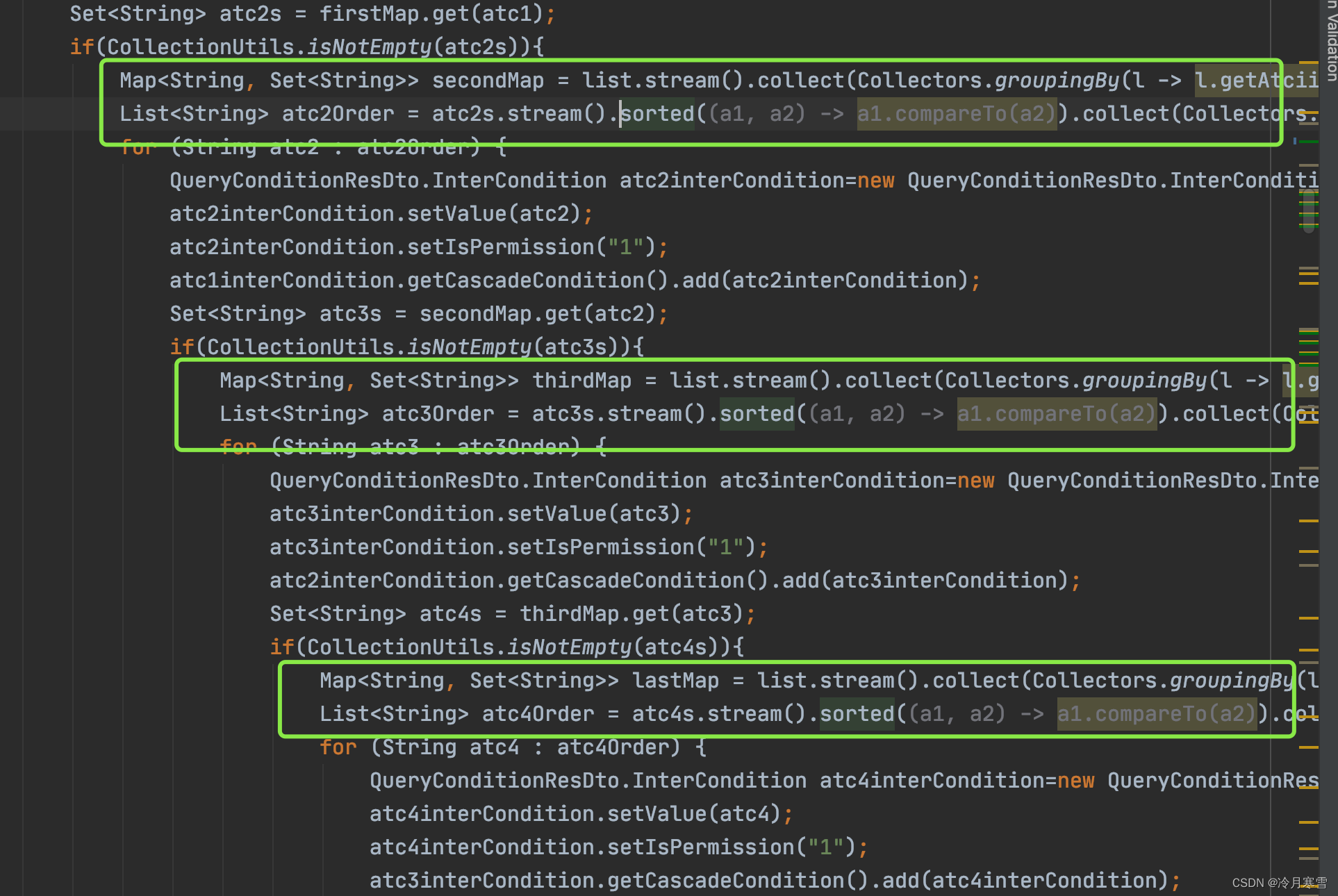The height and width of the screenshot is (896, 1338).
Task: Click 'secondMap' variable declaration
Action: [488, 81]
